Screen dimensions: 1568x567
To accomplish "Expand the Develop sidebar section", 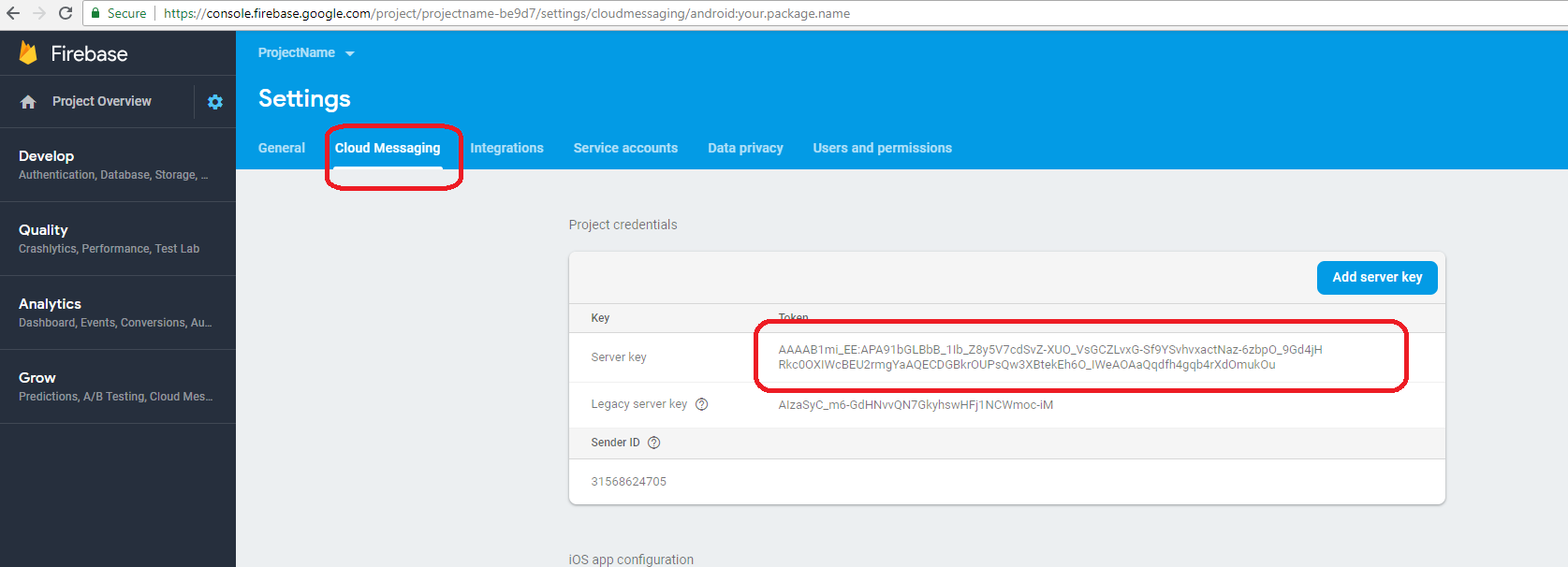I will point(112,165).
